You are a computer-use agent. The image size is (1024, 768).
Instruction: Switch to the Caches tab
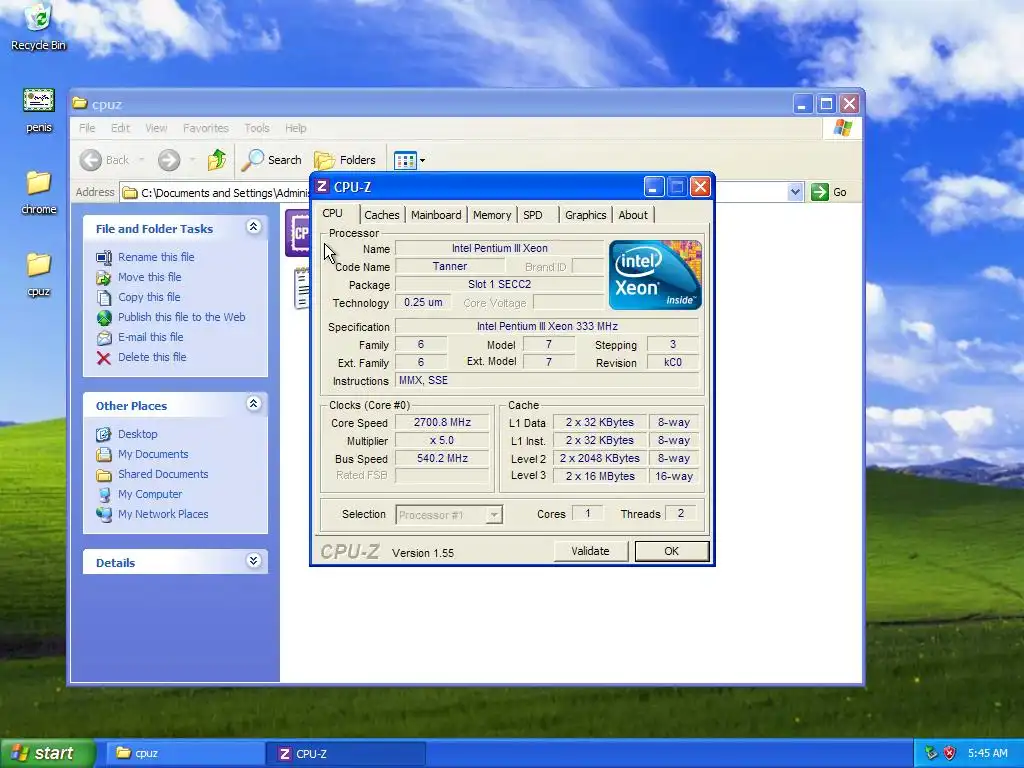click(381, 215)
